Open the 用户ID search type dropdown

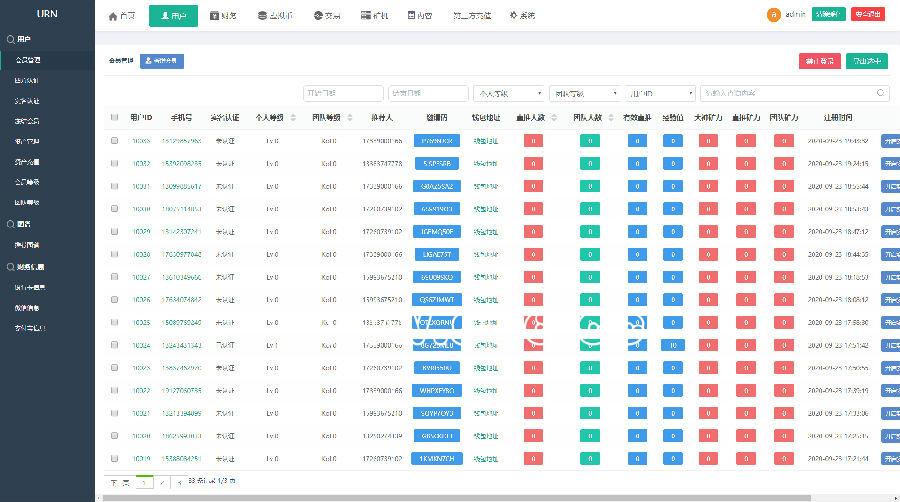click(x=661, y=93)
